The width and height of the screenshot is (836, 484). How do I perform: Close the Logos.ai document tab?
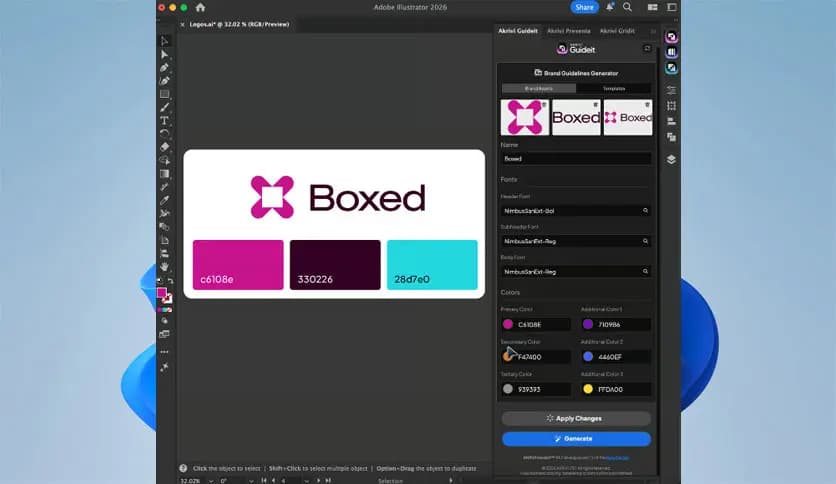tap(182, 25)
